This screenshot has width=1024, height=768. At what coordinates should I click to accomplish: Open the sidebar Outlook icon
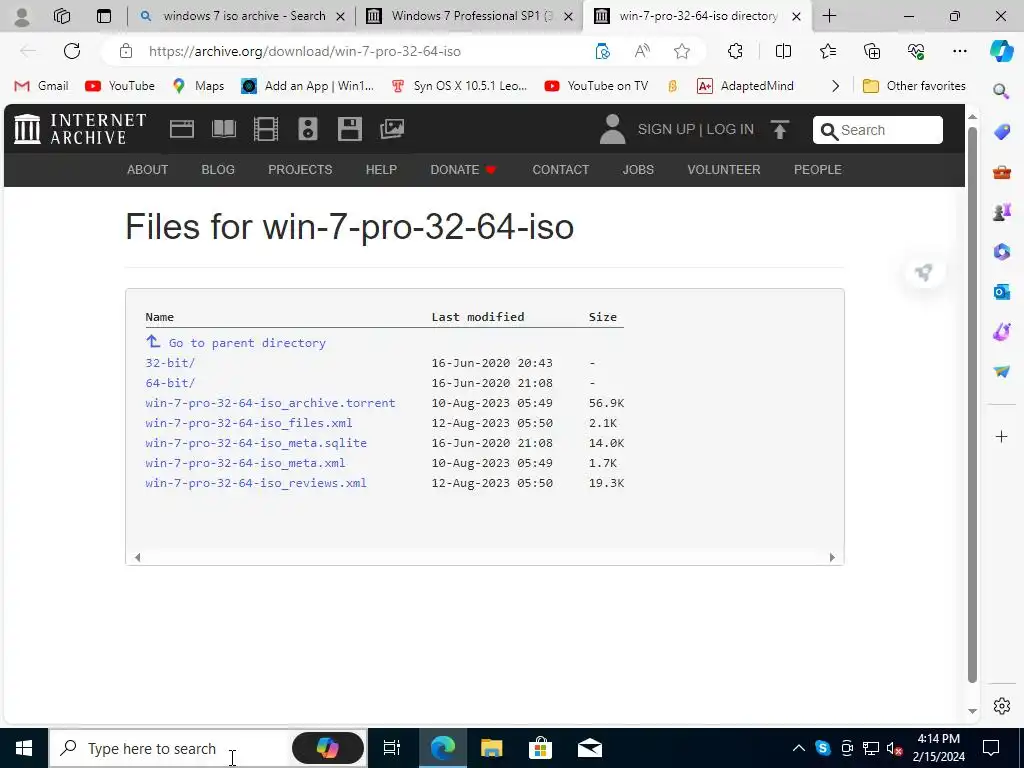pyautogui.click(x=1001, y=292)
